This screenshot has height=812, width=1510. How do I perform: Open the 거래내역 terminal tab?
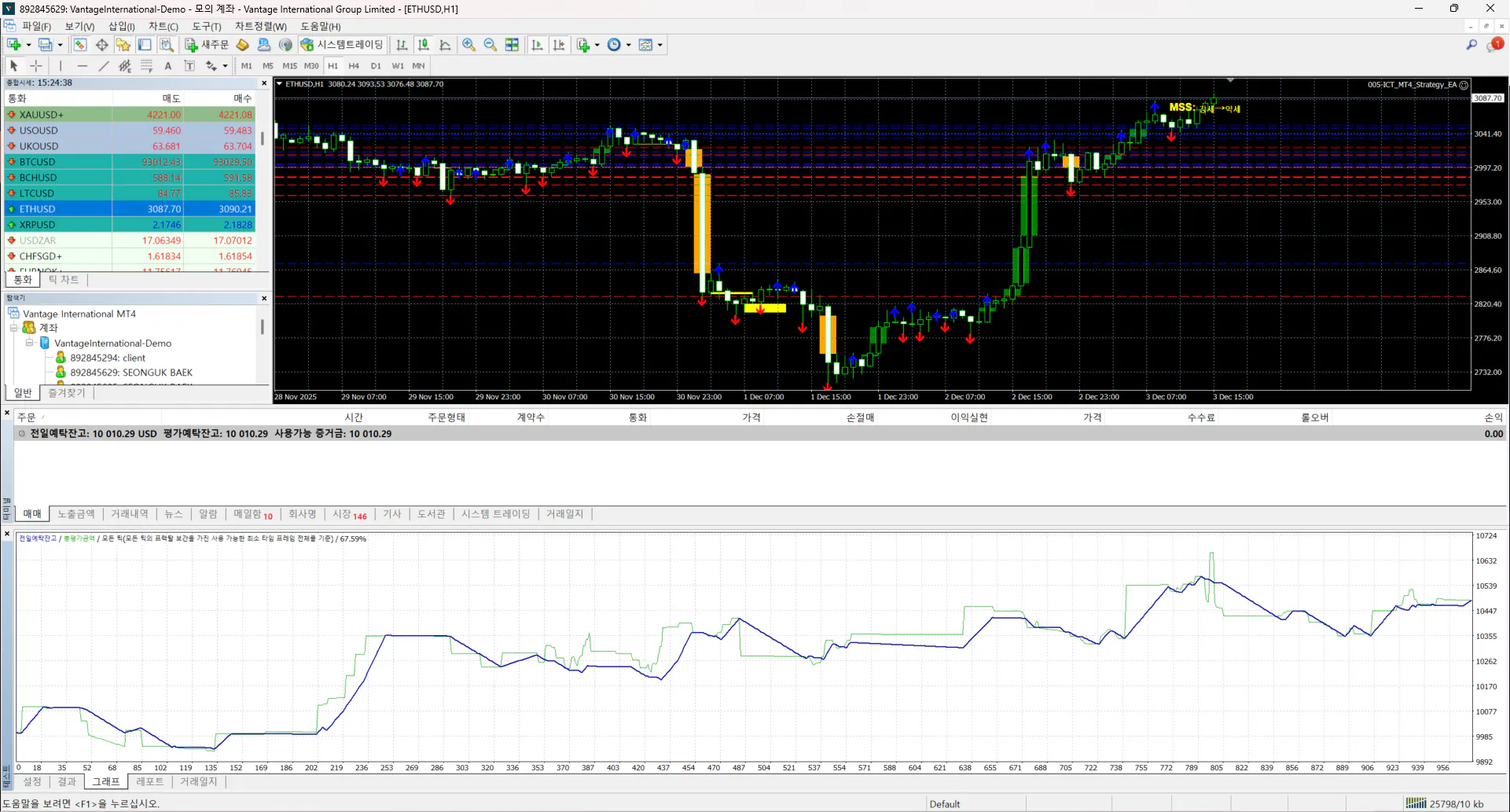point(130,514)
